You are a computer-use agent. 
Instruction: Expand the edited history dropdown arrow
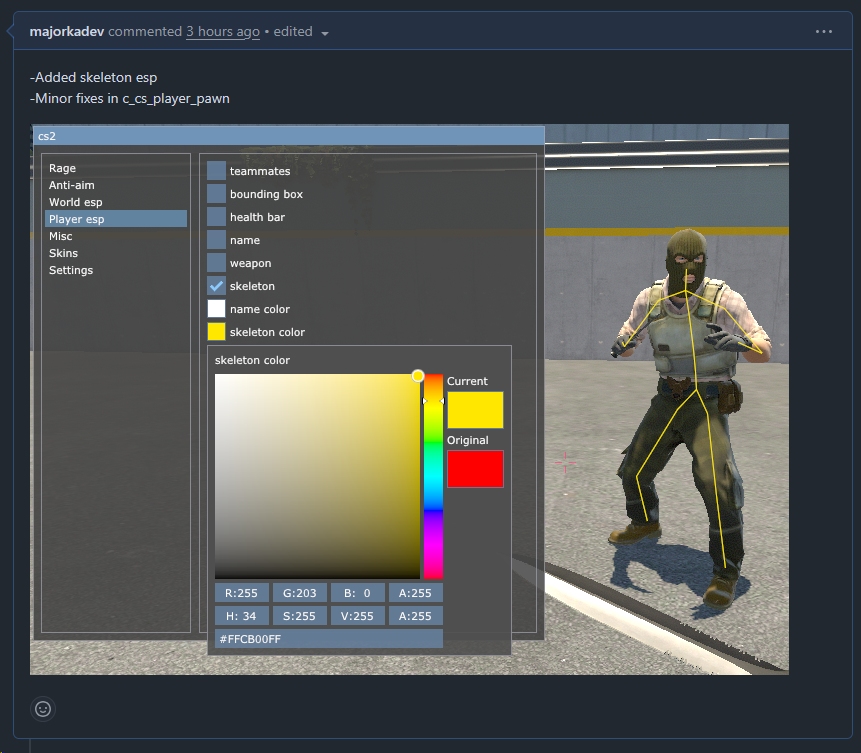pos(325,33)
